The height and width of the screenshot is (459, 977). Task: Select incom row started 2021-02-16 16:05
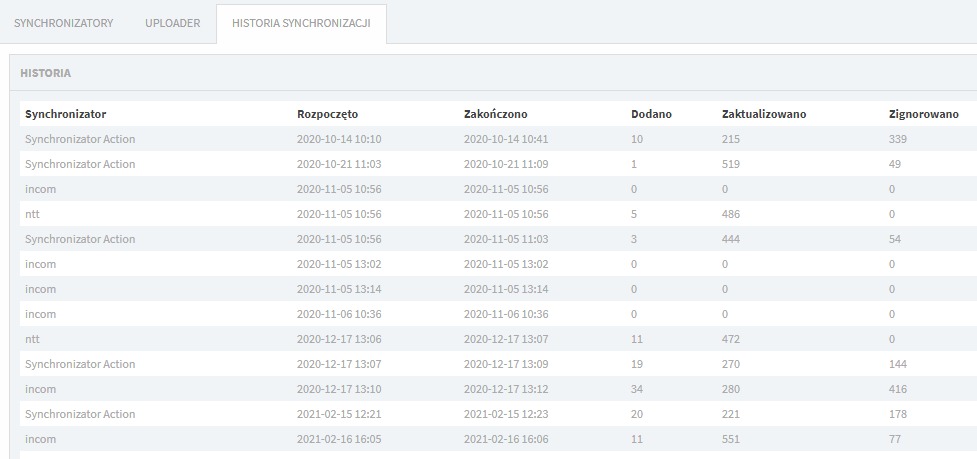pyautogui.click(x=498, y=438)
